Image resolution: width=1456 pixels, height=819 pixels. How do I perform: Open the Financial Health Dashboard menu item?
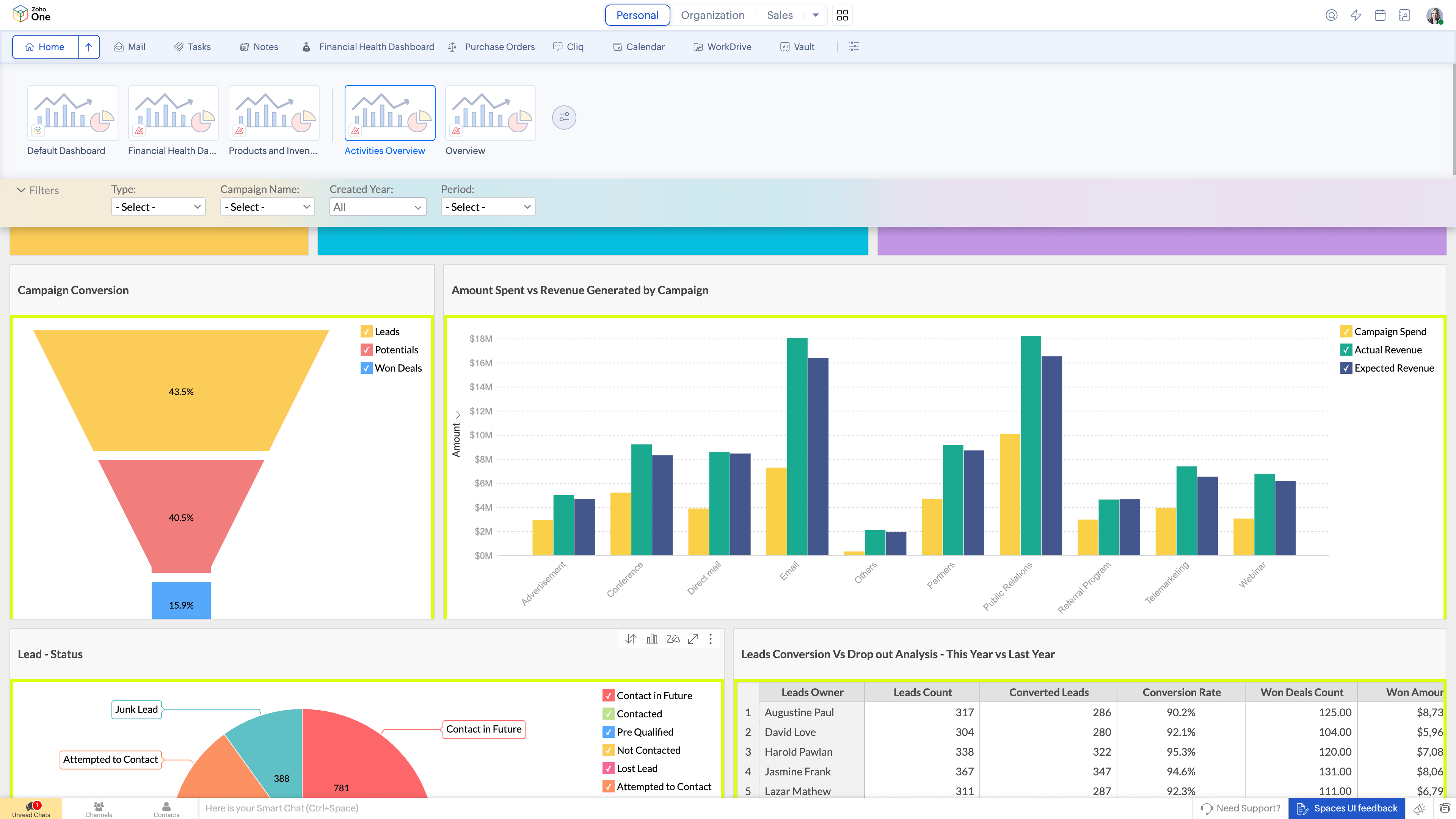(368, 47)
